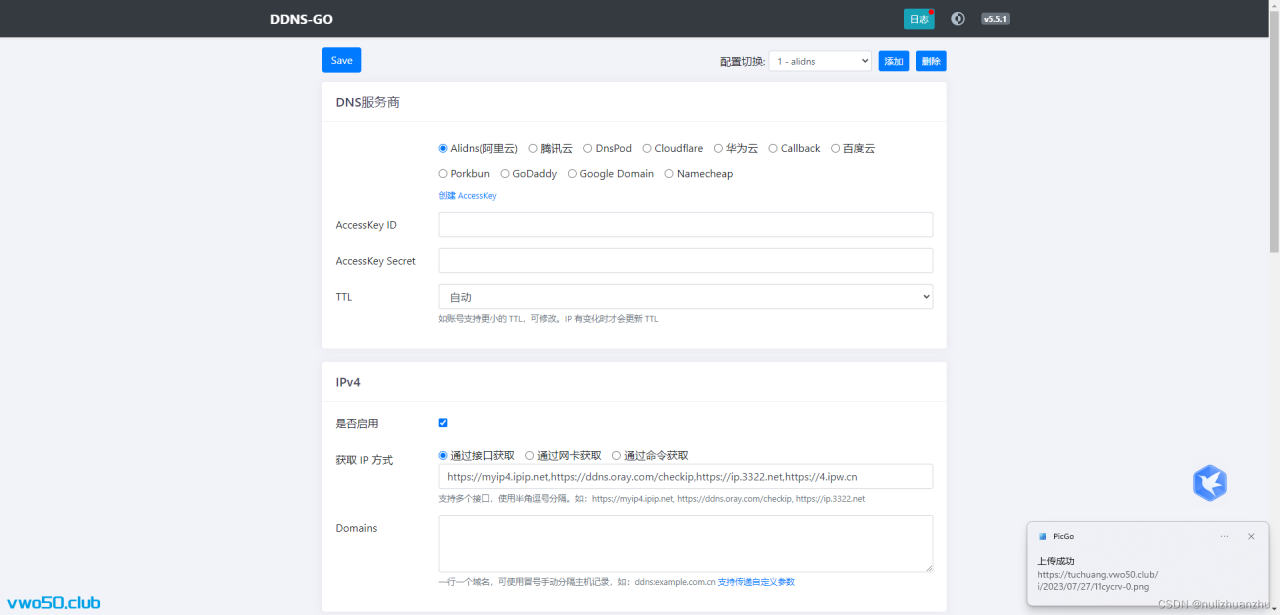Screen dimensions: 1280x615
Task: Choose the DnsPod radio option
Action: point(588,149)
